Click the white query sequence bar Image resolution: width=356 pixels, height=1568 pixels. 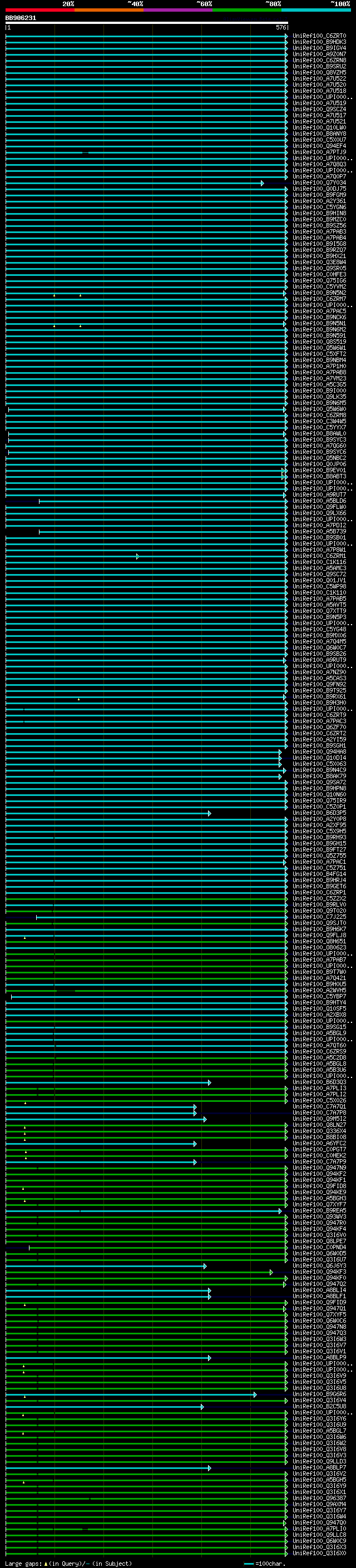pos(147,22)
